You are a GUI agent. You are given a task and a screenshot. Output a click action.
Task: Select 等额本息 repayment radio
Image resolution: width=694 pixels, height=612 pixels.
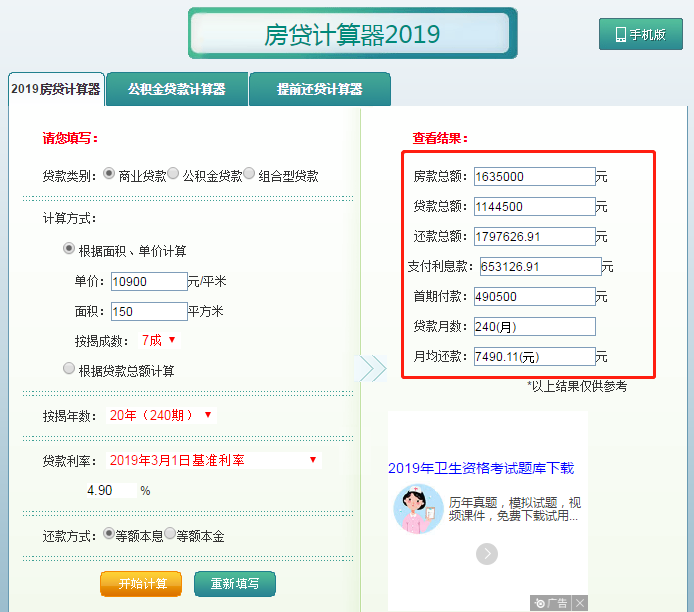109,533
